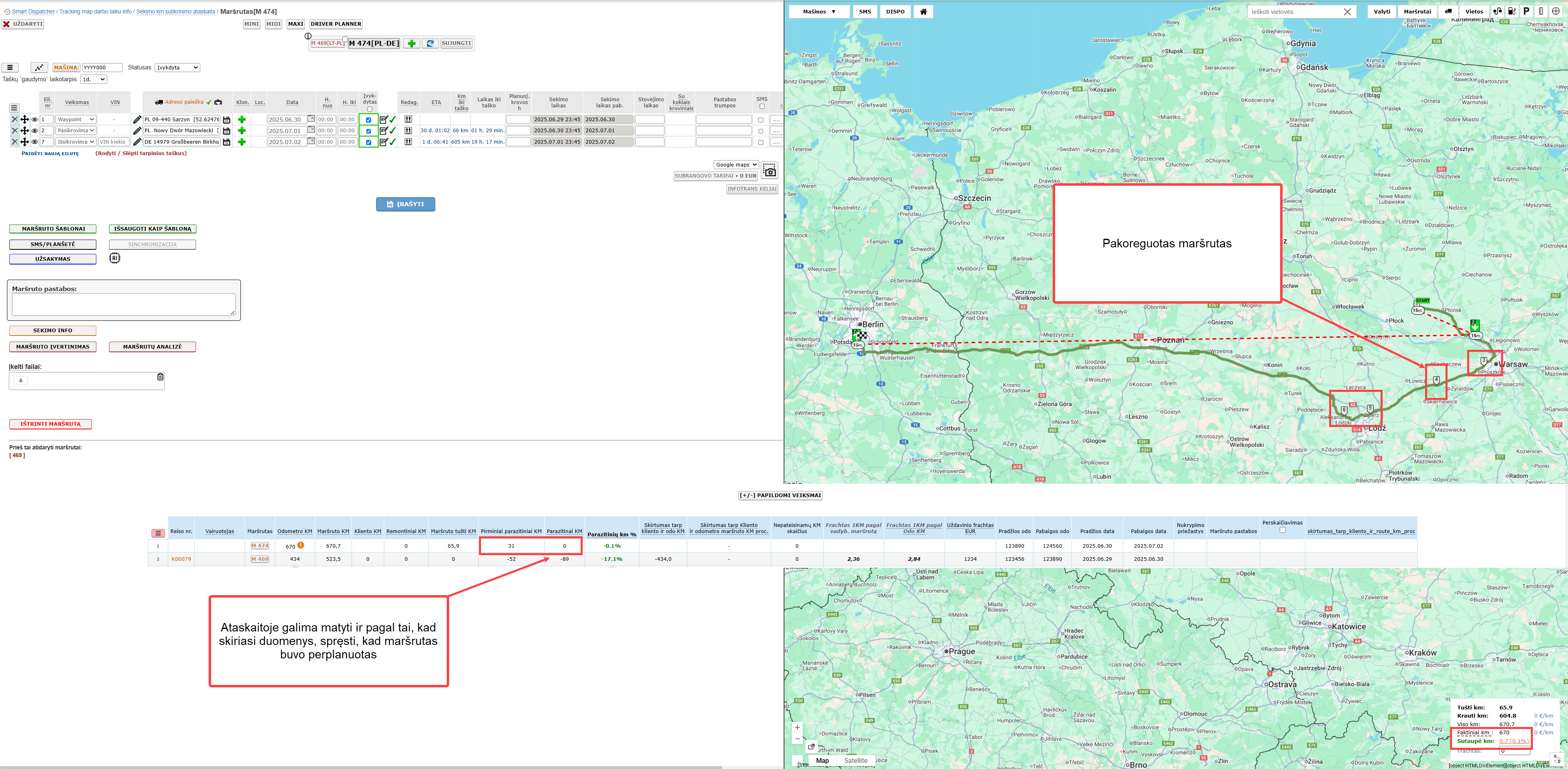The height and width of the screenshot is (769, 1568).
Task: Select the M 474[PL-DE] route tab
Action: pyautogui.click(x=374, y=43)
